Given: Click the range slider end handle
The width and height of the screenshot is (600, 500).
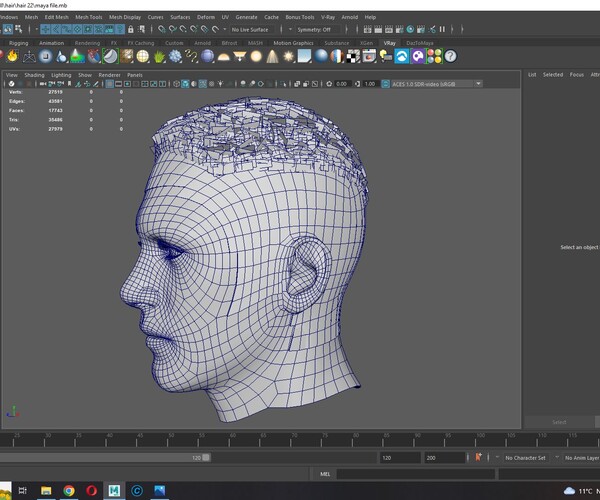Looking at the screenshot, I should click(206, 458).
